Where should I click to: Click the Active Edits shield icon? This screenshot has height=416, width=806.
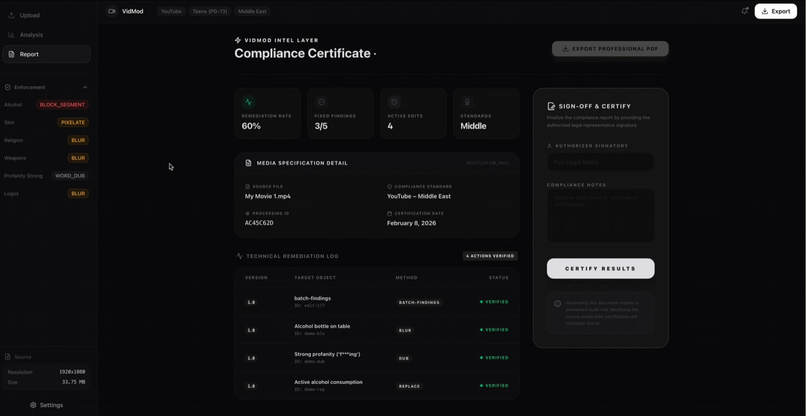click(x=394, y=102)
